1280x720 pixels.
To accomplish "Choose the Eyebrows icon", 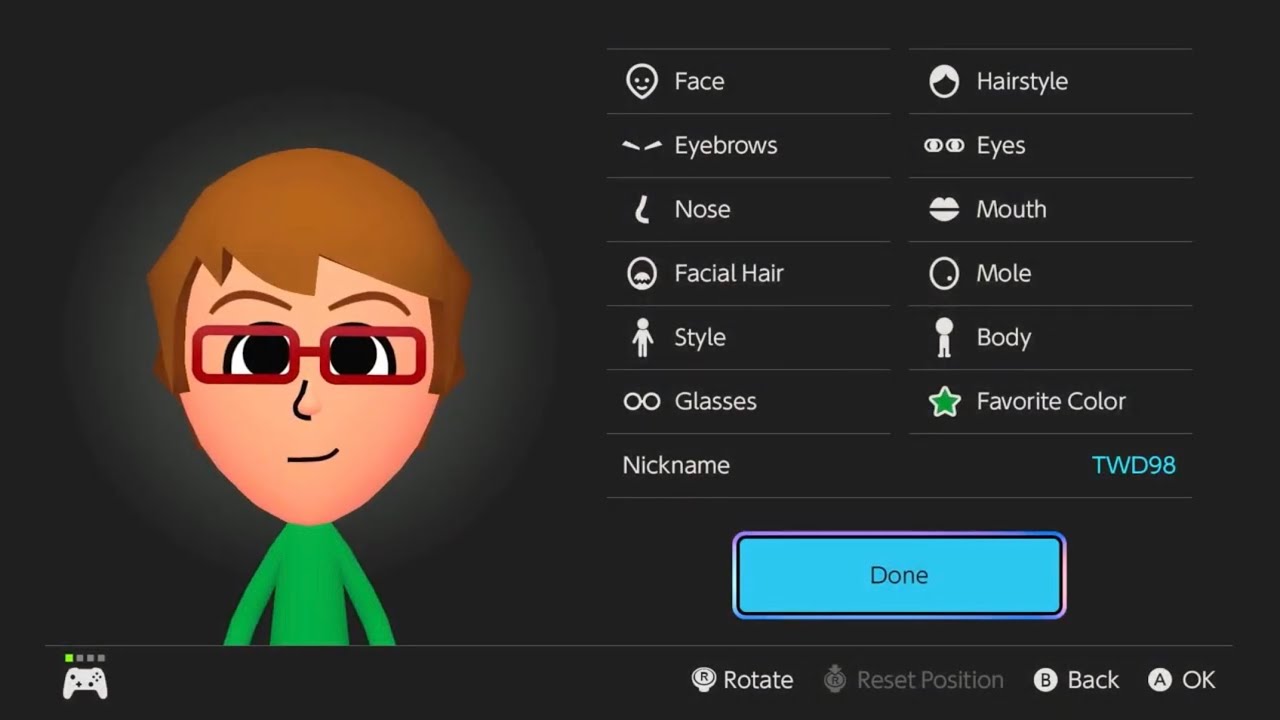I will (x=642, y=145).
